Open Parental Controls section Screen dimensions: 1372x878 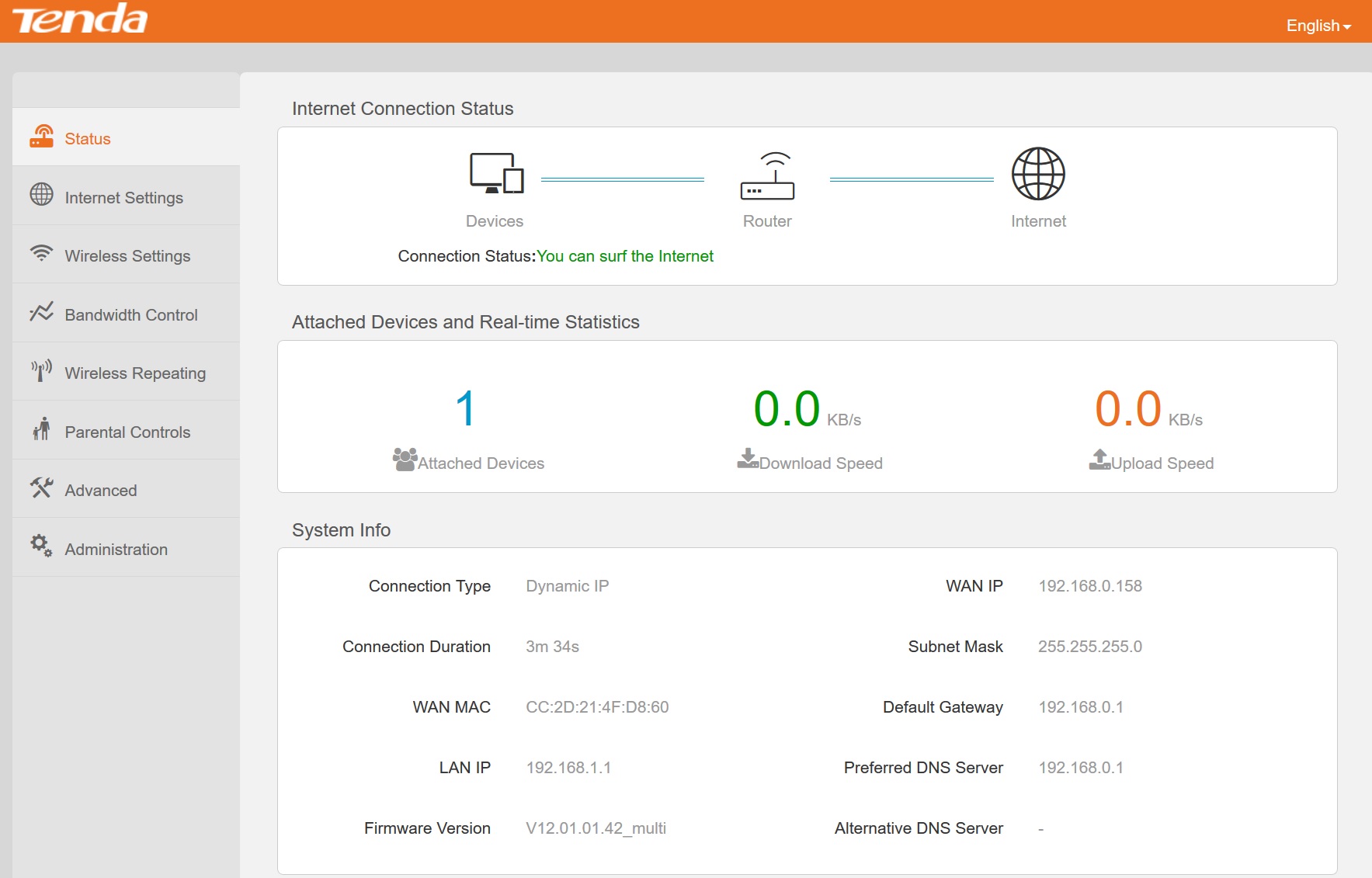127,432
